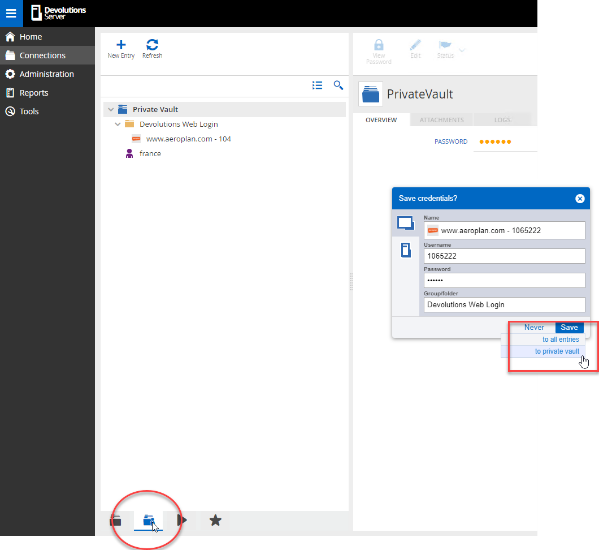The width and height of the screenshot is (599, 550).
Task: Click the Save button
Action: click(x=569, y=327)
